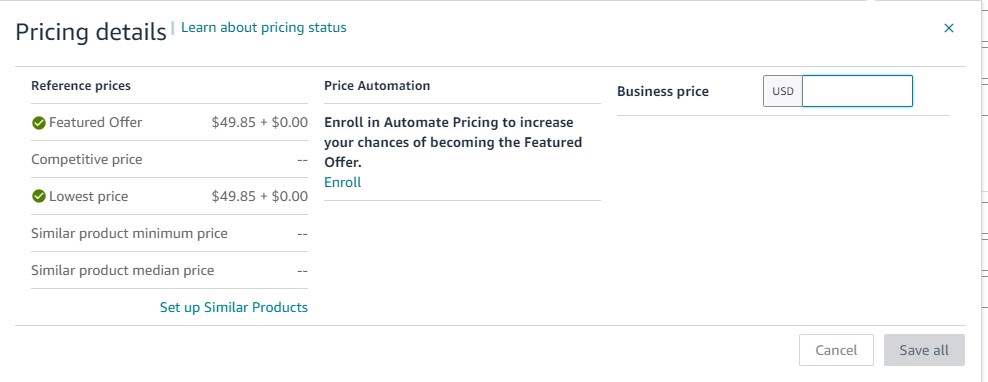Click the USD currency prefix label
Screen dimensions: 988x382
click(x=783, y=91)
